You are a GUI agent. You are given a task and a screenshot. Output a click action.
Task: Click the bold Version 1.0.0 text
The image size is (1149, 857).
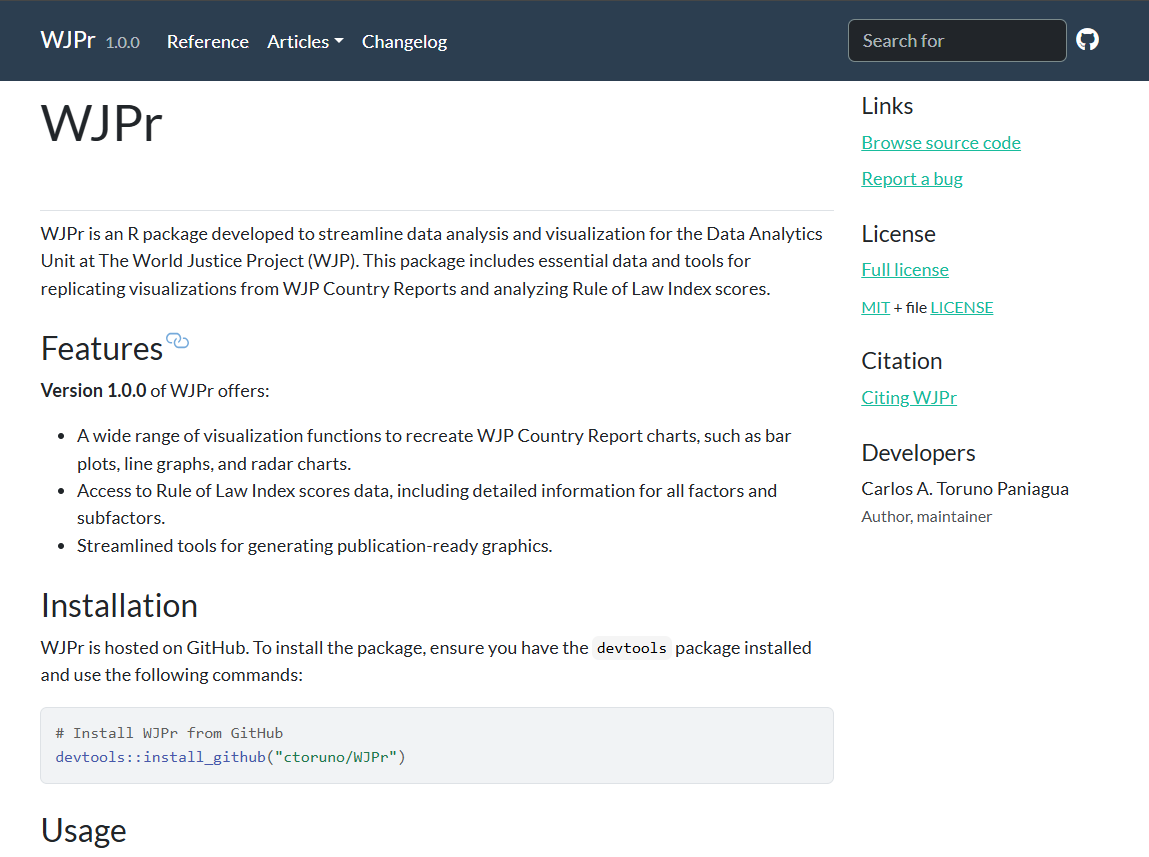pyautogui.click(x=94, y=390)
